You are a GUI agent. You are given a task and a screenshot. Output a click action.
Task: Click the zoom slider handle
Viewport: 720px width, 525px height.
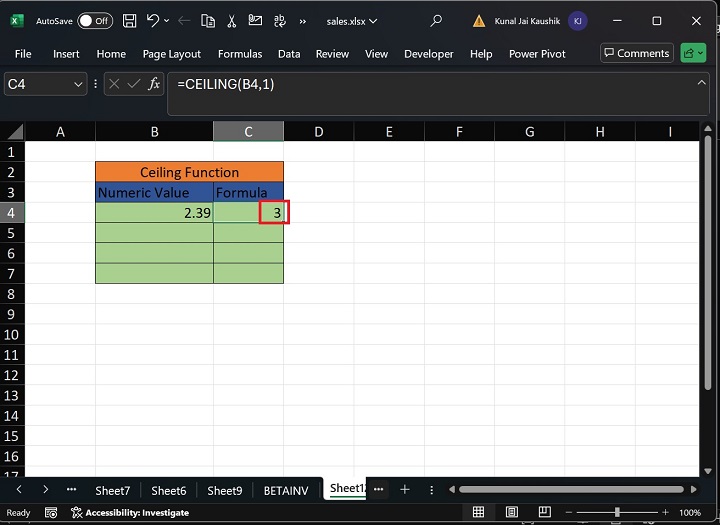[617, 512]
